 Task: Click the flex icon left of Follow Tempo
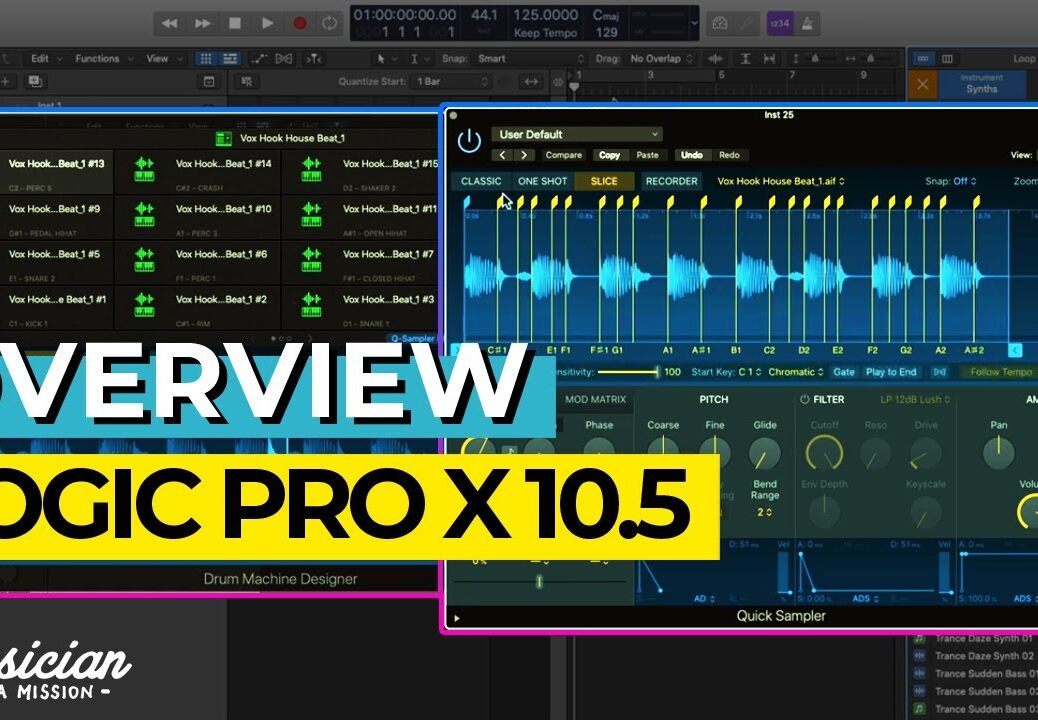[939, 372]
